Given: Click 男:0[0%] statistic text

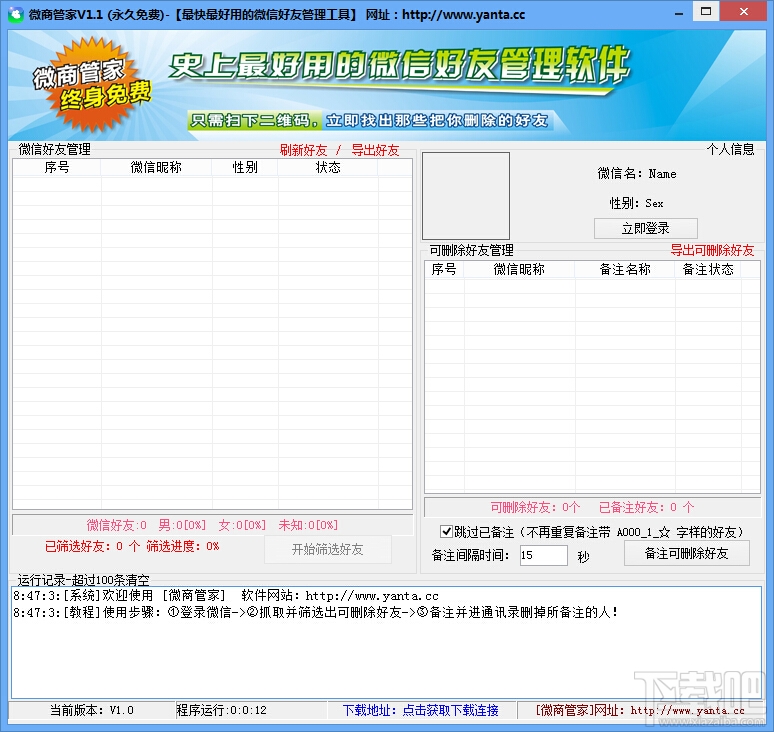Looking at the screenshot, I should [182, 525].
